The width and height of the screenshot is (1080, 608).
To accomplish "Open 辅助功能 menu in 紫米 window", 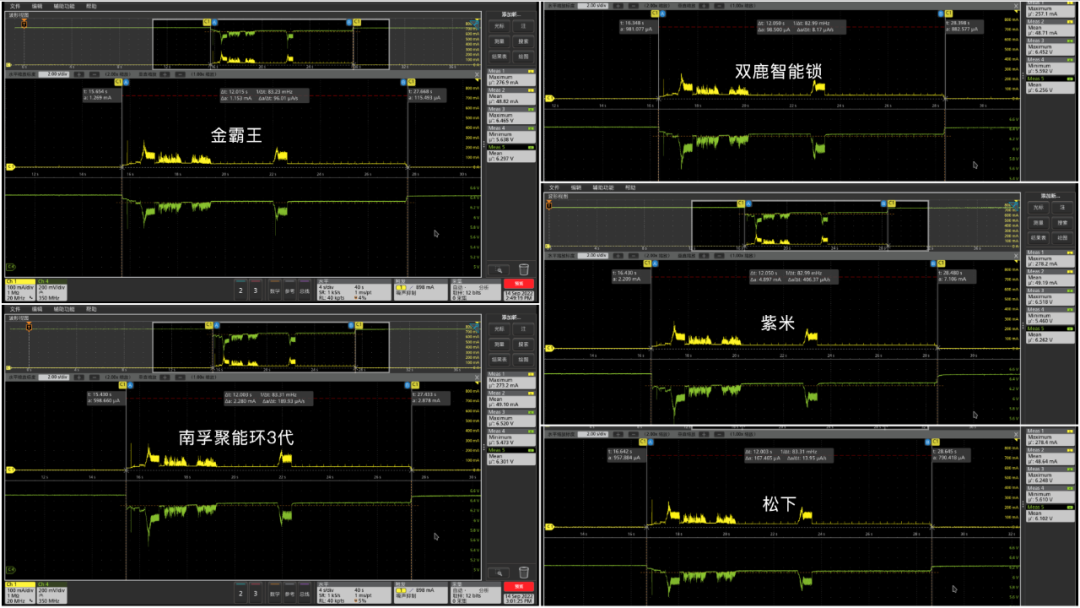I will click(603, 187).
